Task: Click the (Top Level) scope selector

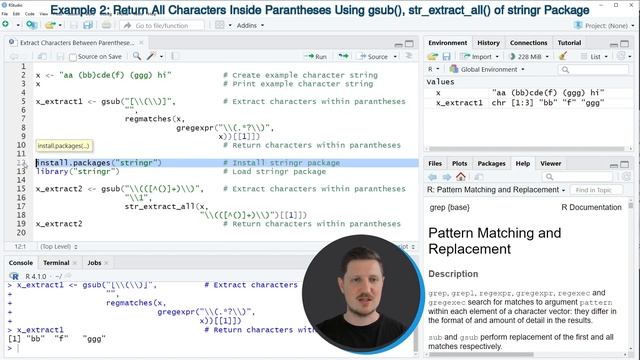Action: [x=59, y=247]
